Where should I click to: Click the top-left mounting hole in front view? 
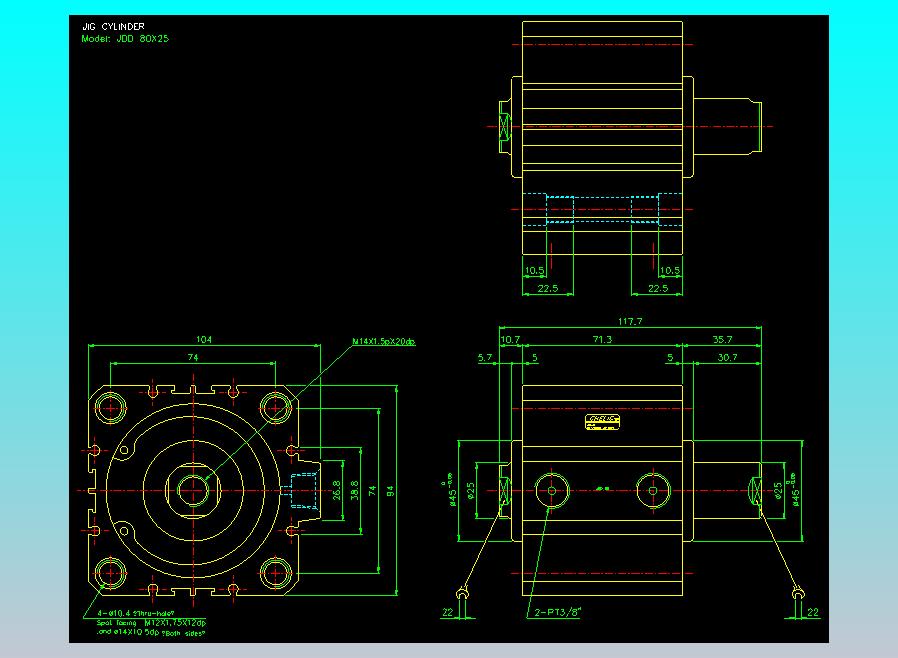[109, 407]
